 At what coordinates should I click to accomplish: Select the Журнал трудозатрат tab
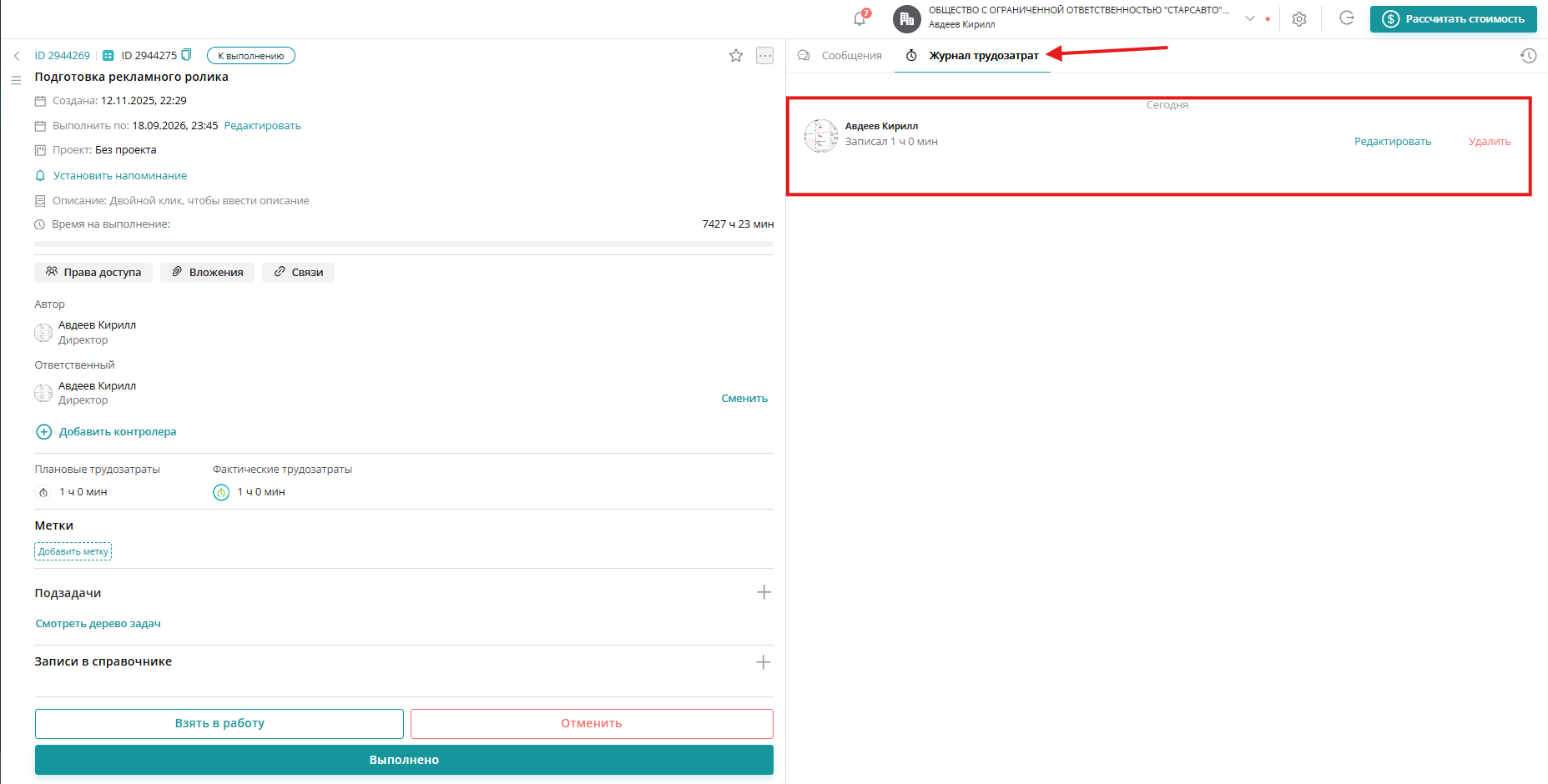[972, 56]
